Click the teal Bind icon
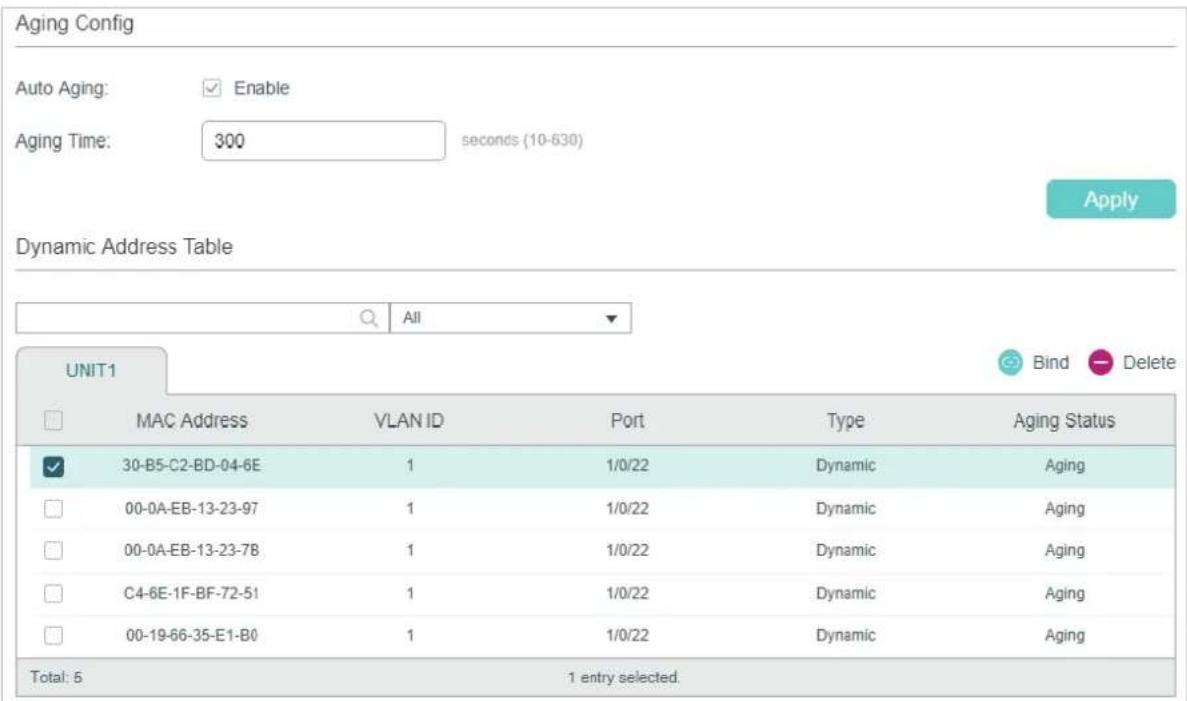Screen dimensions: 1187x701 tap(1010, 363)
